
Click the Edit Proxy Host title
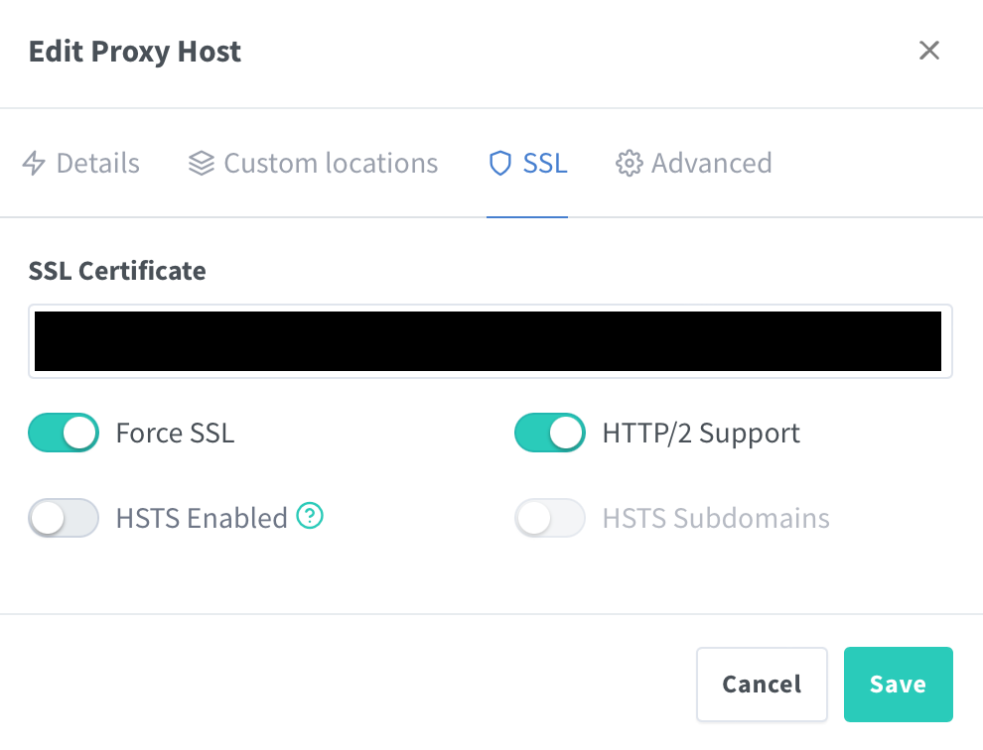135,51
